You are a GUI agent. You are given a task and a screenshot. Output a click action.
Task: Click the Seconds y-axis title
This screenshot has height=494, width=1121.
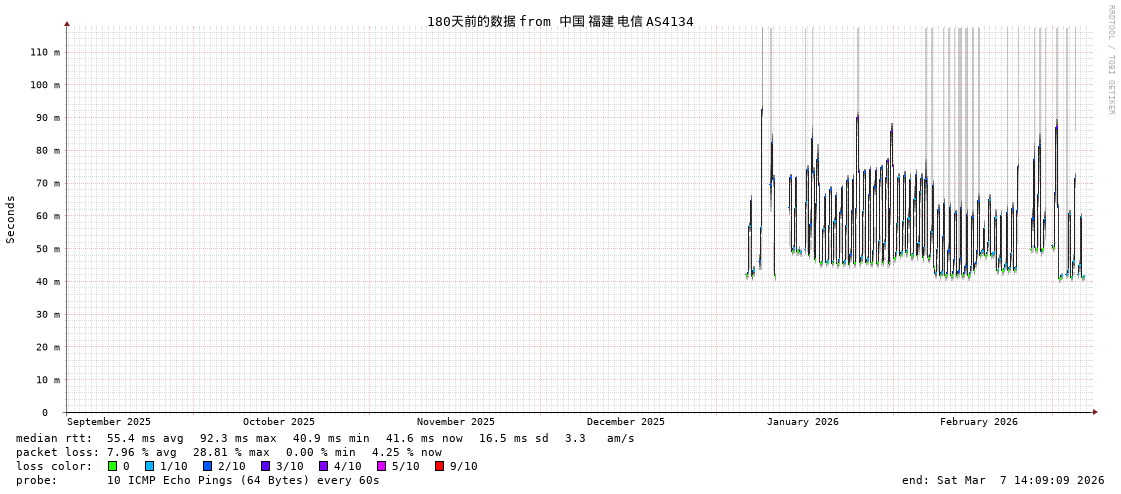point(11,219)
